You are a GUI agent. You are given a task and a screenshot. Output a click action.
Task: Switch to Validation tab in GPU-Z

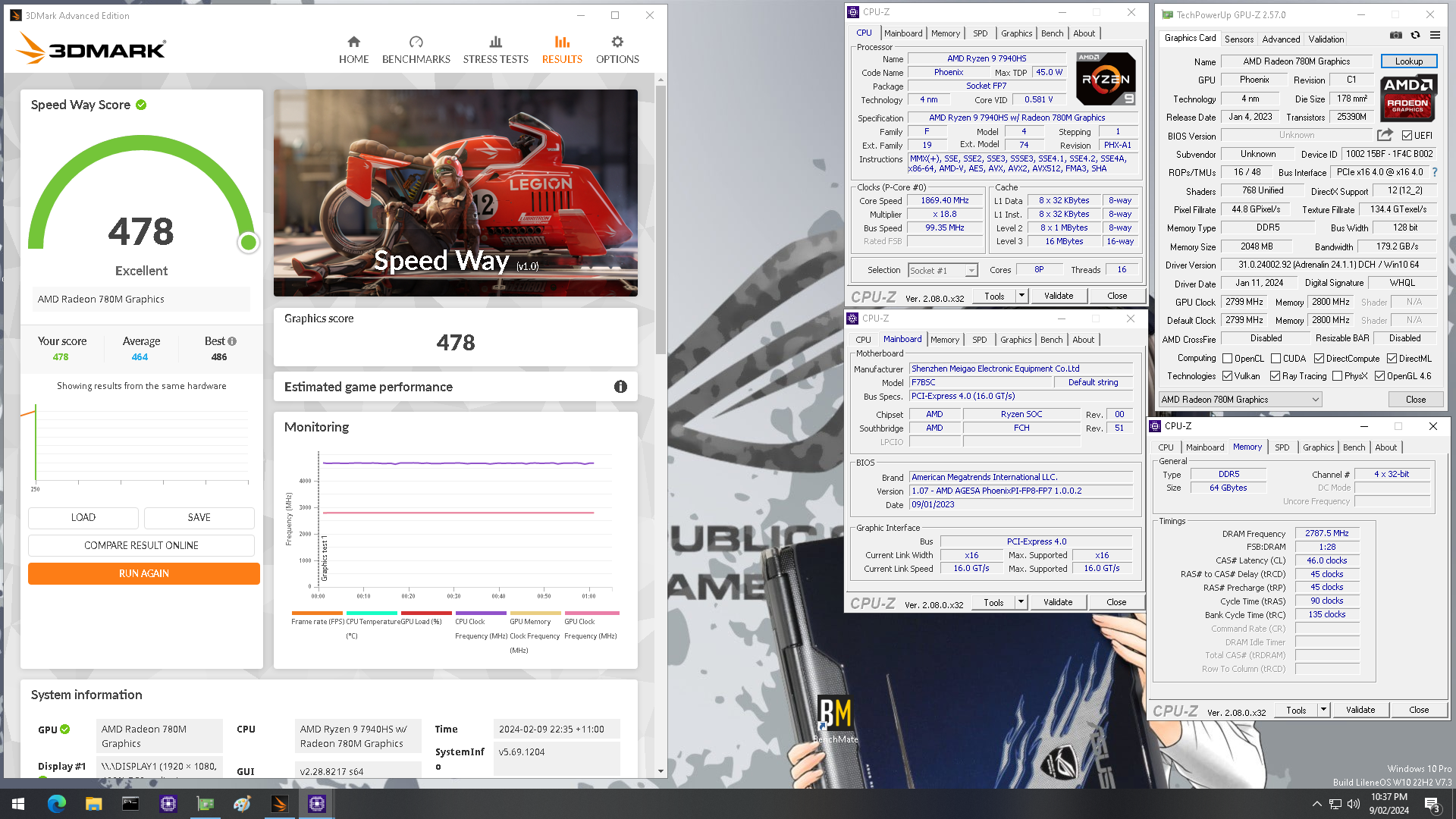coord(1326,39)
